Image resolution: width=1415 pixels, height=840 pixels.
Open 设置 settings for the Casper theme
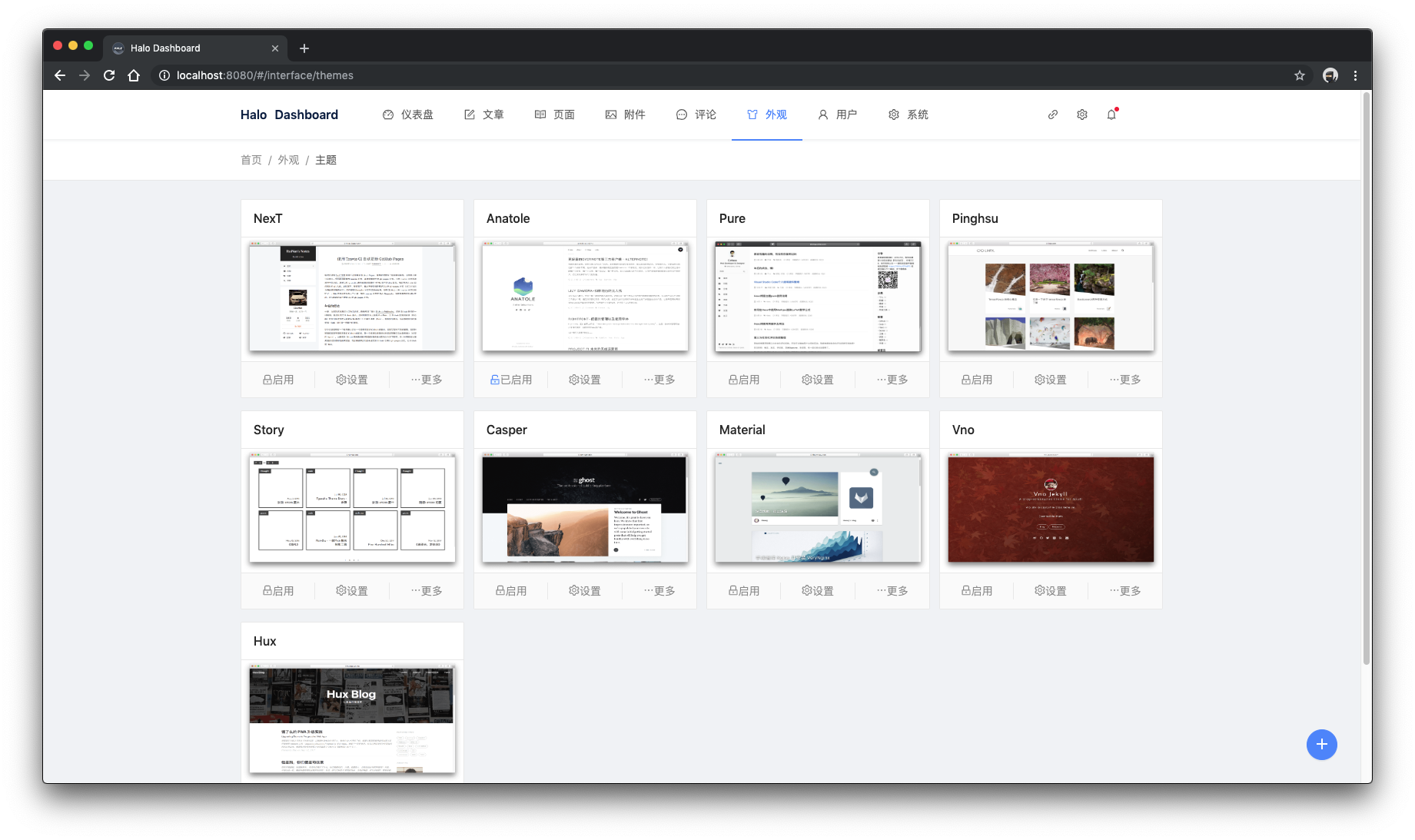pyautogui.click(x=585, y=590)
